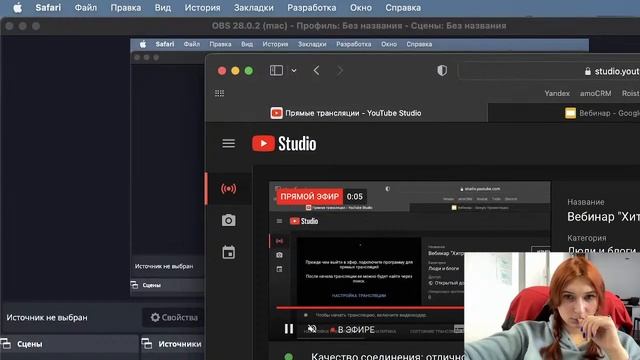Viewport: 640px width, 360px height.
Task: Expand the sidebar dropdown chevron in Safari
Action: (294, 71)
